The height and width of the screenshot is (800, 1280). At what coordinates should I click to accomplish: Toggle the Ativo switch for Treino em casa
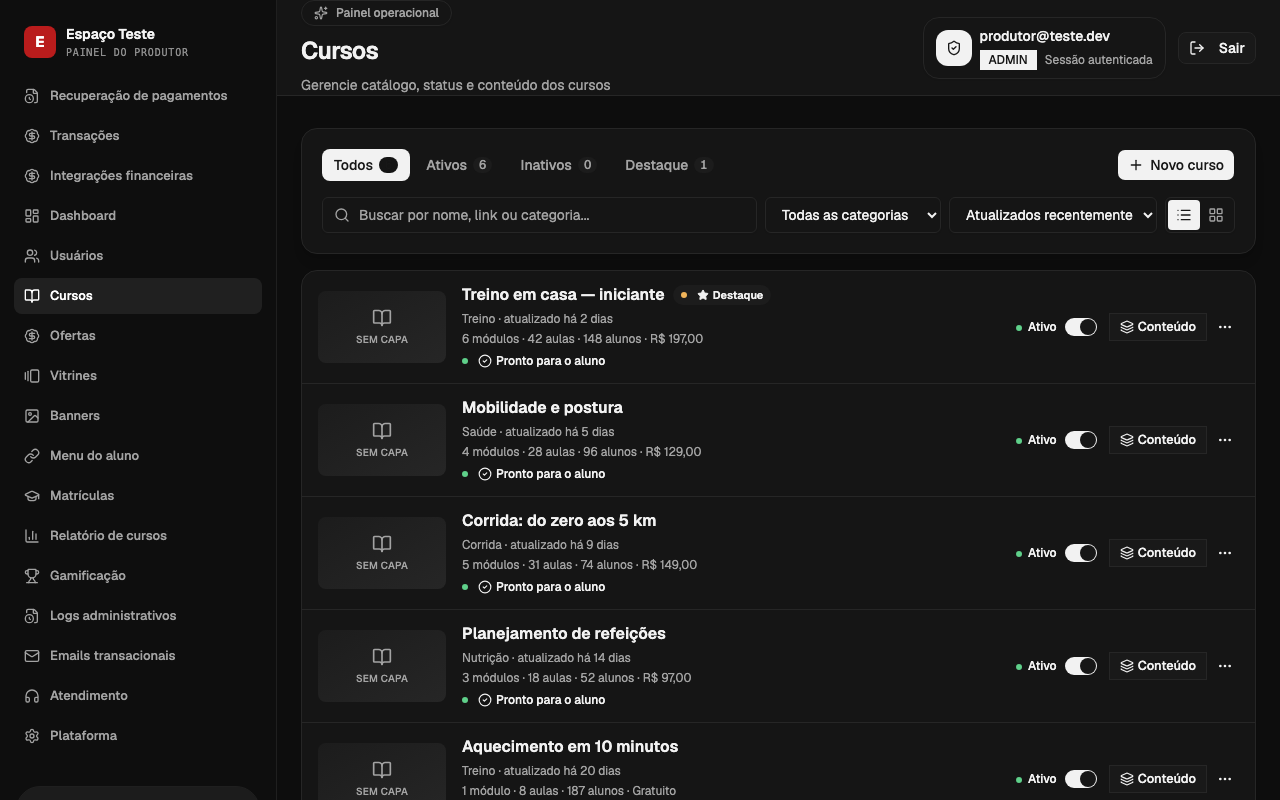coord(1081,327)
